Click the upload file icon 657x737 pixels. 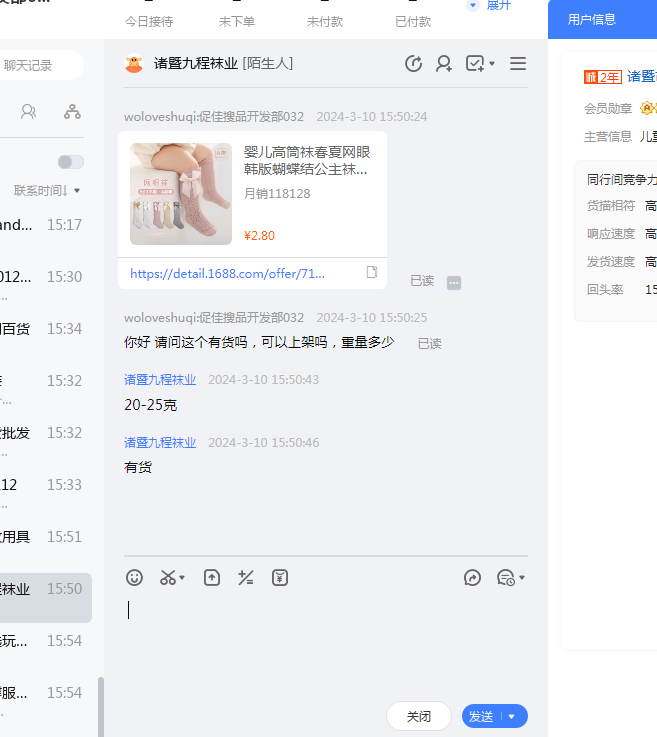point(211,577)
